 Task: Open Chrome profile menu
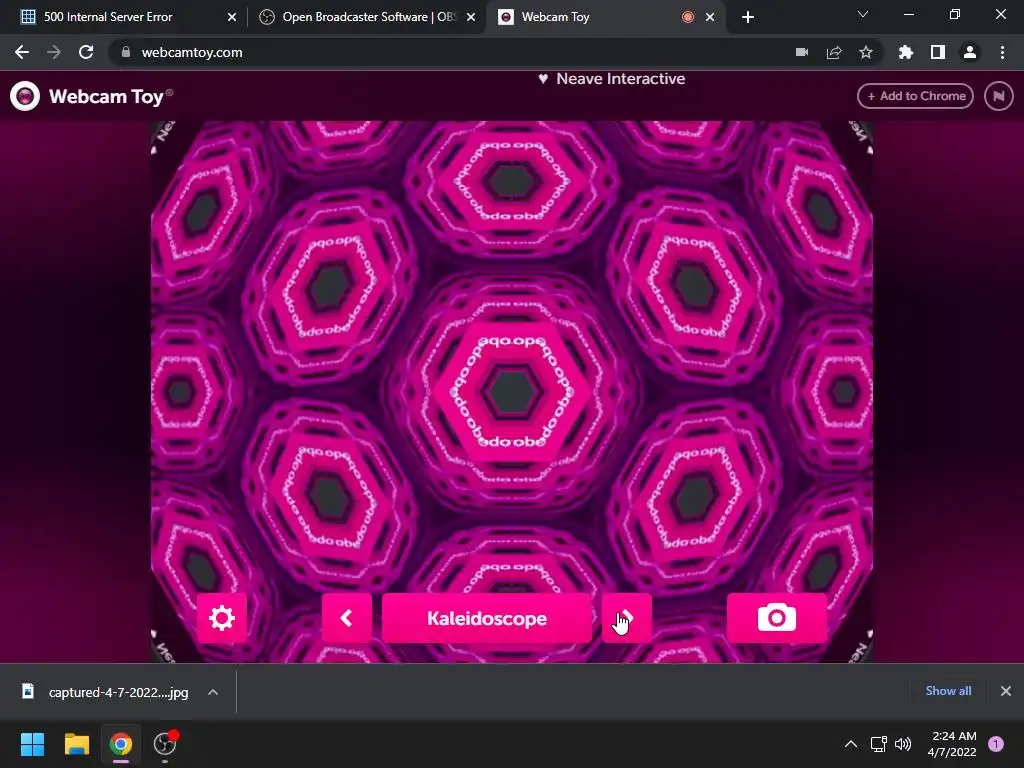(x=970, y=52)
